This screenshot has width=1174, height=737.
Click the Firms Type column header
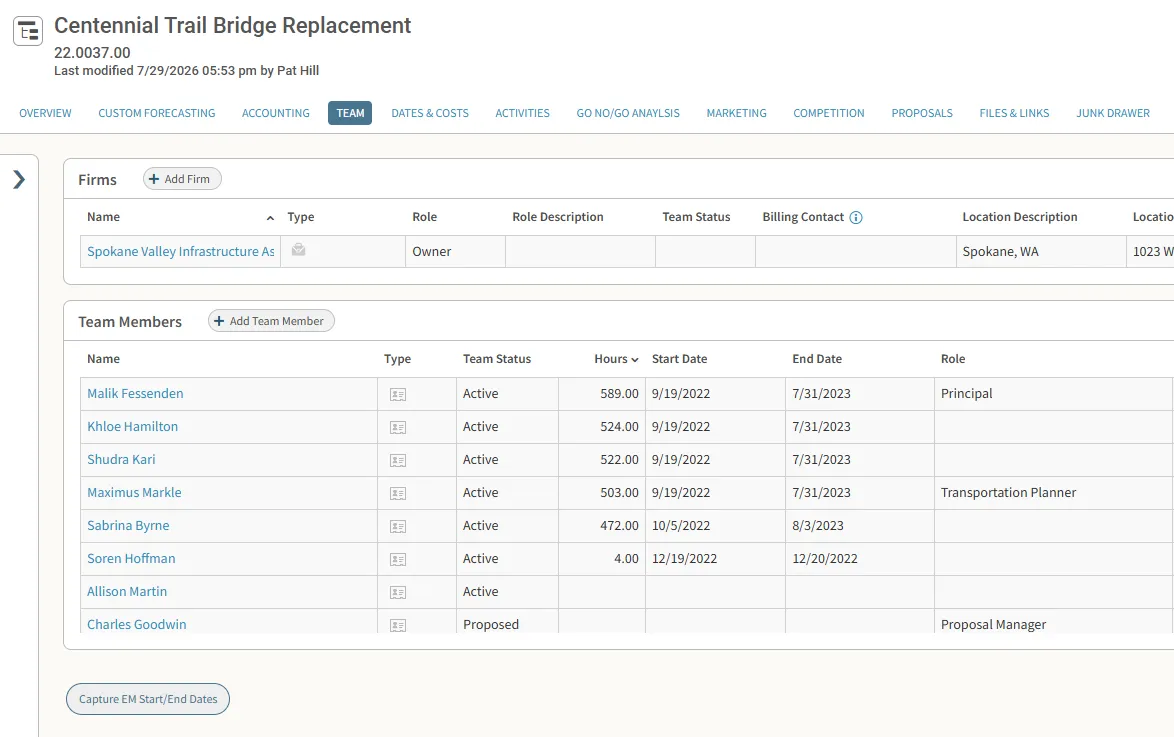click(x=301, y=216)
